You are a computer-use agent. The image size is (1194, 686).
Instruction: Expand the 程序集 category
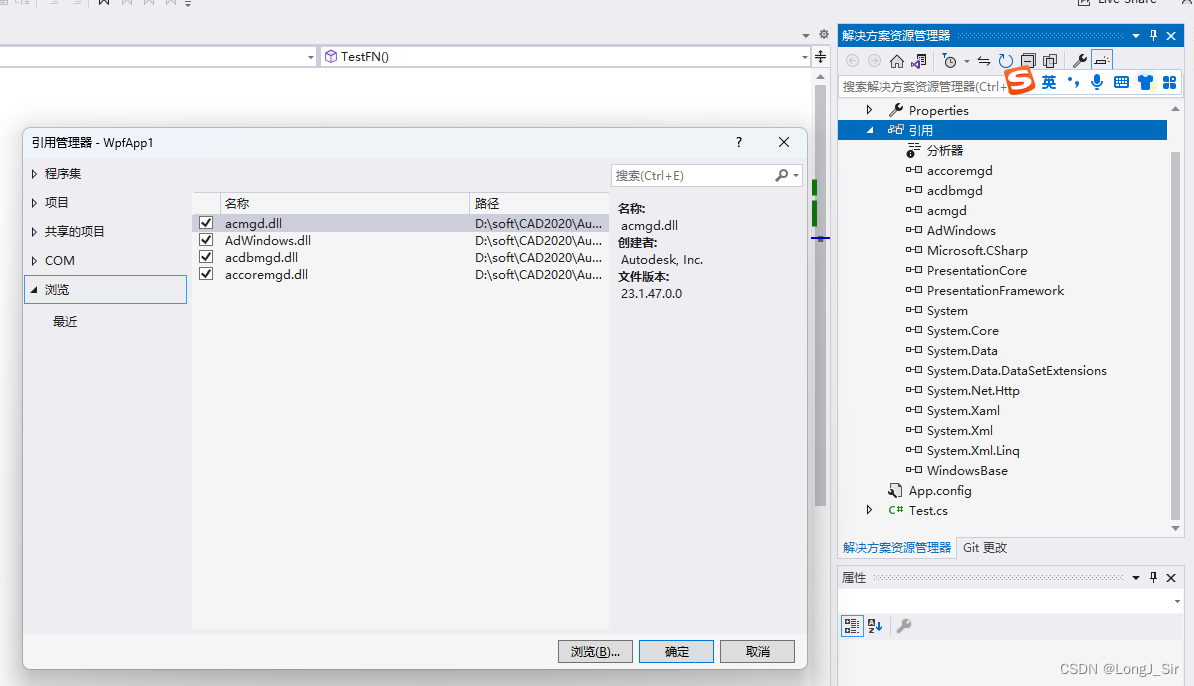[x=34, y=174]
